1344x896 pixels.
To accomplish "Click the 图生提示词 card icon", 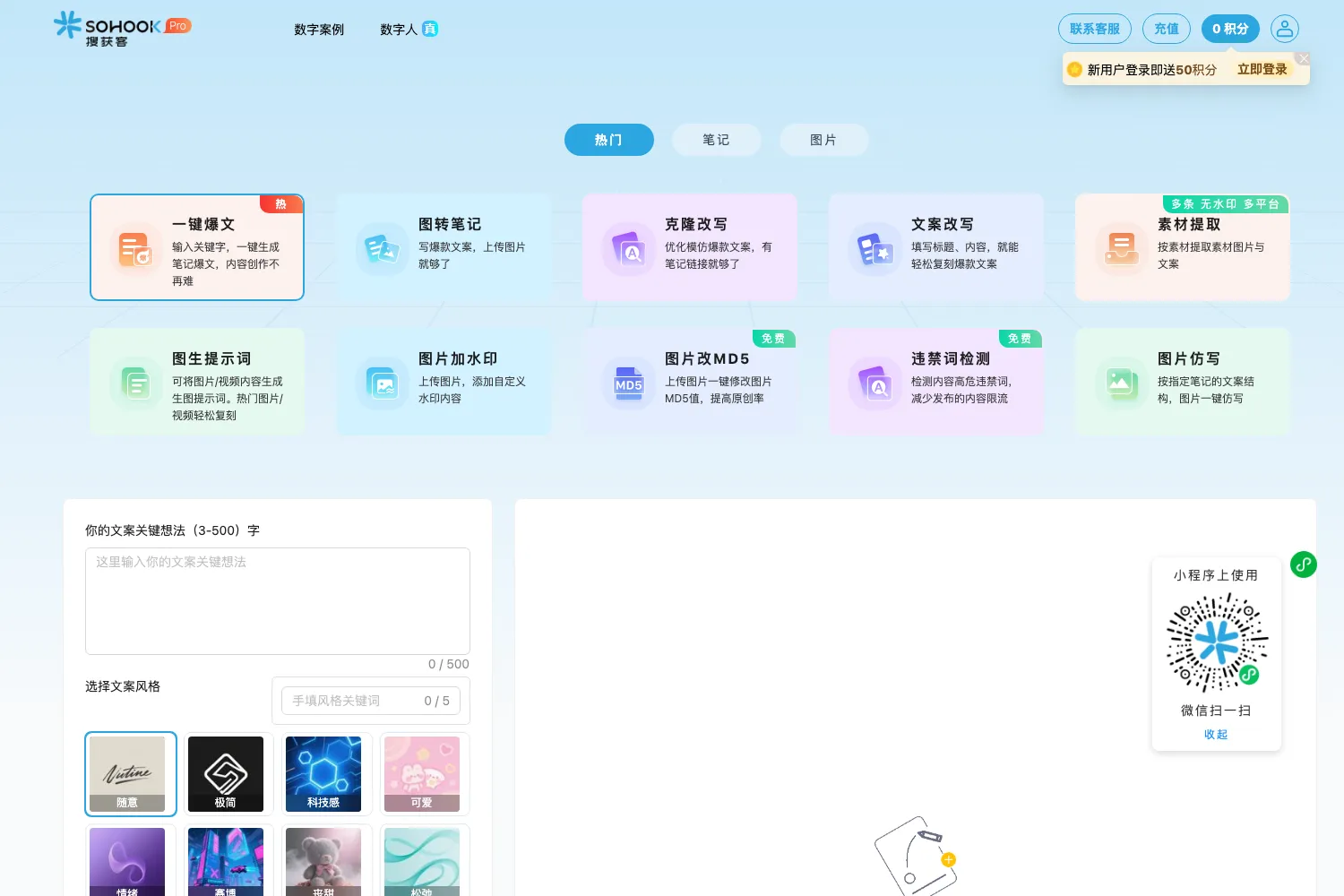I will pyautogui.click(x=135, y=383).
